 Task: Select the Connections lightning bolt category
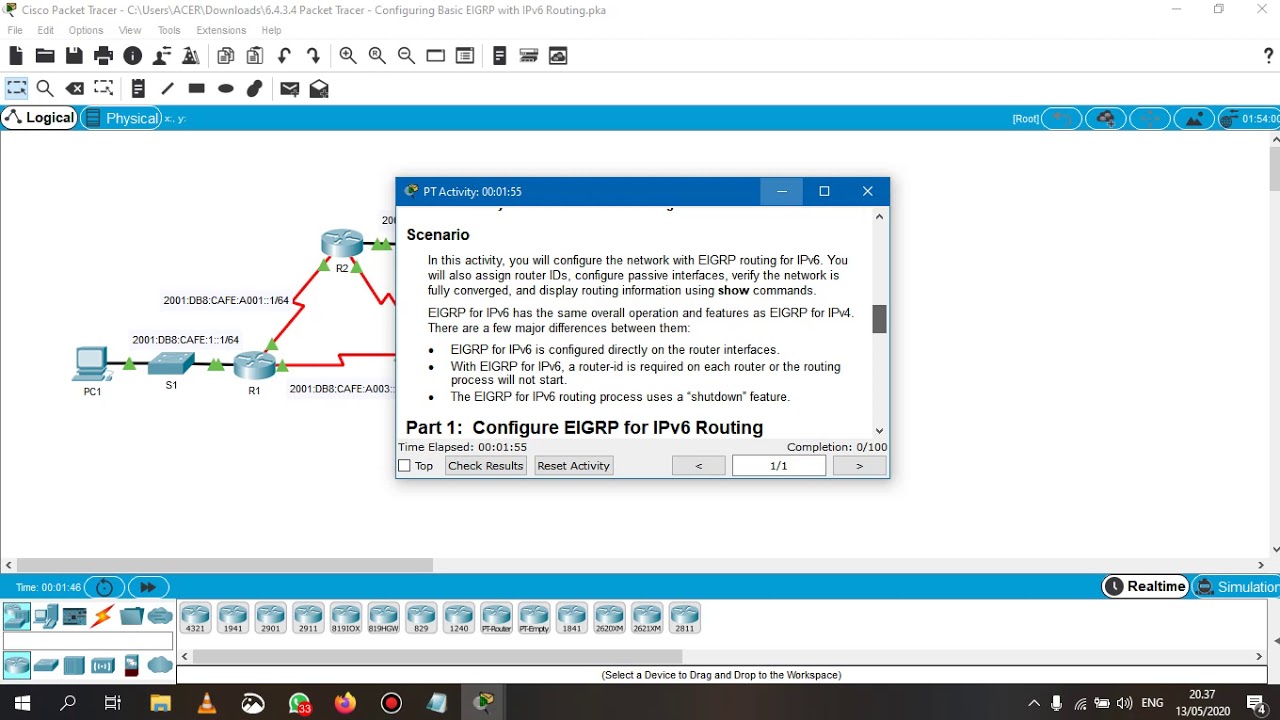click(103, 616)
